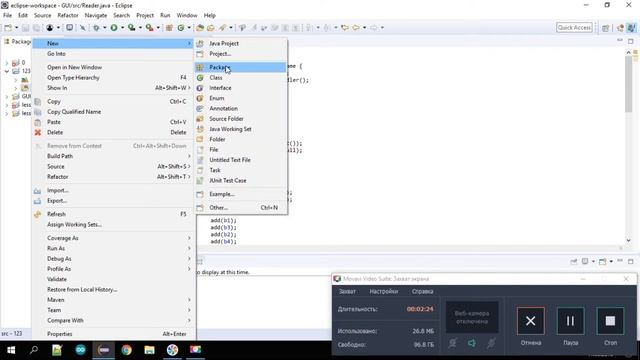The width and height of the screenshot is (640, 360).
Task: Expand the Maven submenu
Action: click(113, 300)
